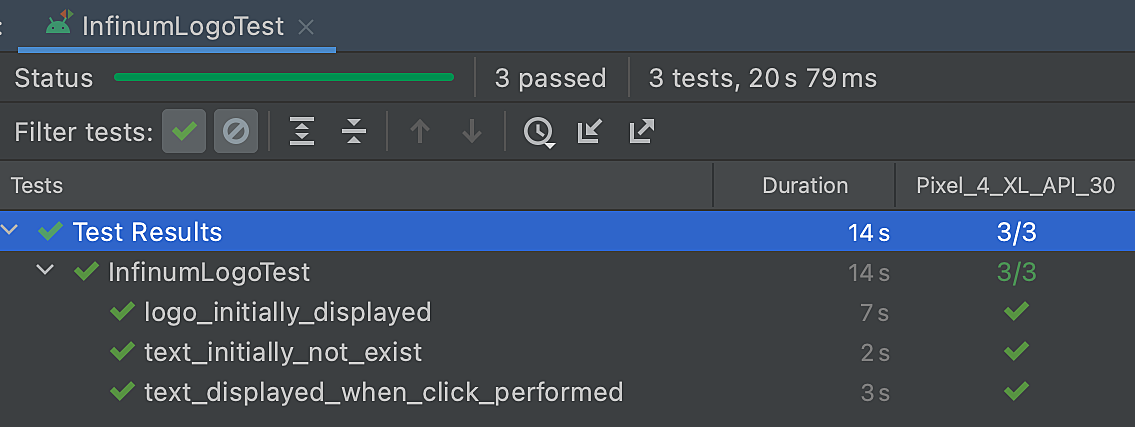The image size is (1135, 427).
Task: Toggle the show skipped tests filter
Action: [236, 131]
